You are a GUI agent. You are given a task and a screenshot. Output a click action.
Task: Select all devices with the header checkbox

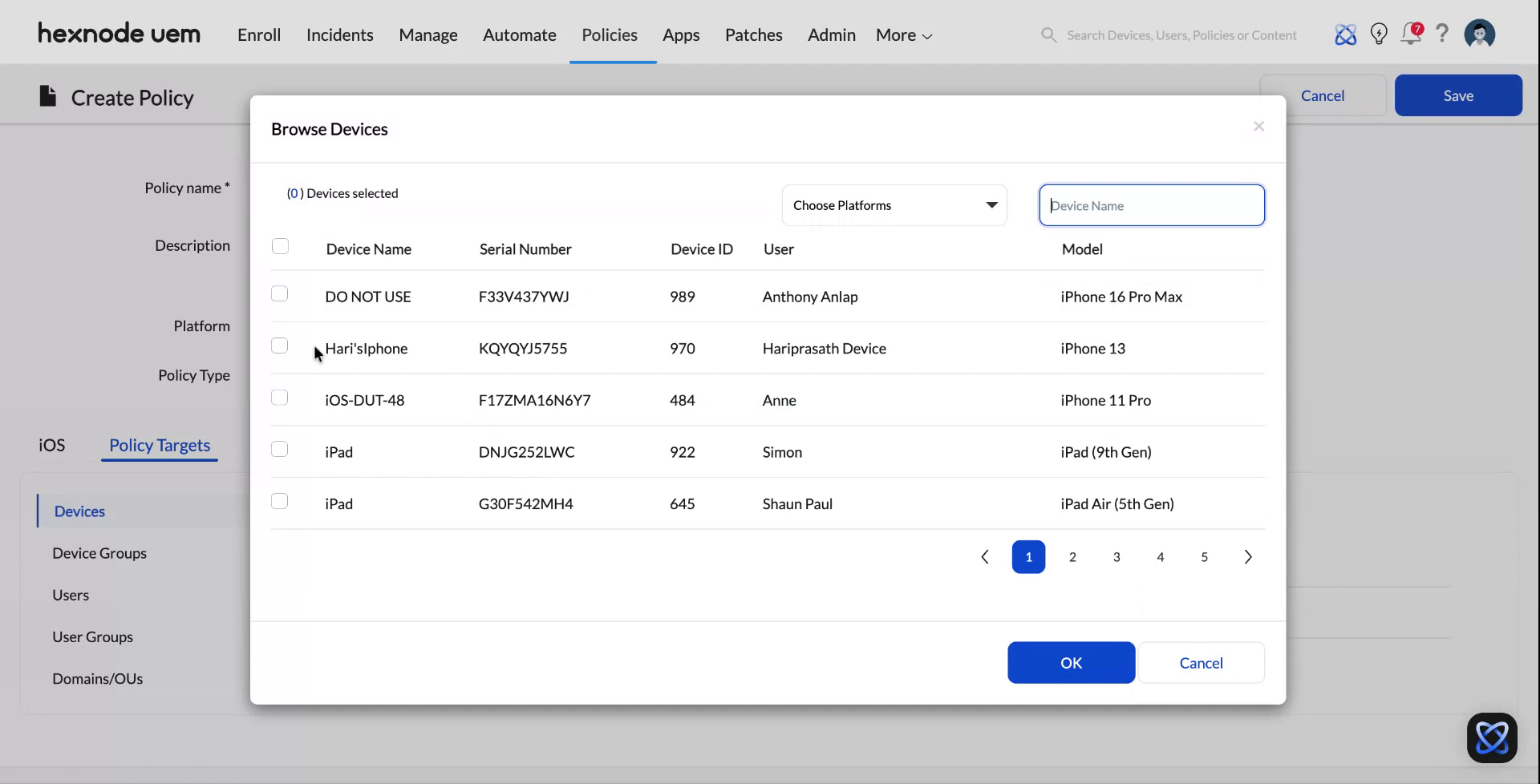[x=280, y=246]
